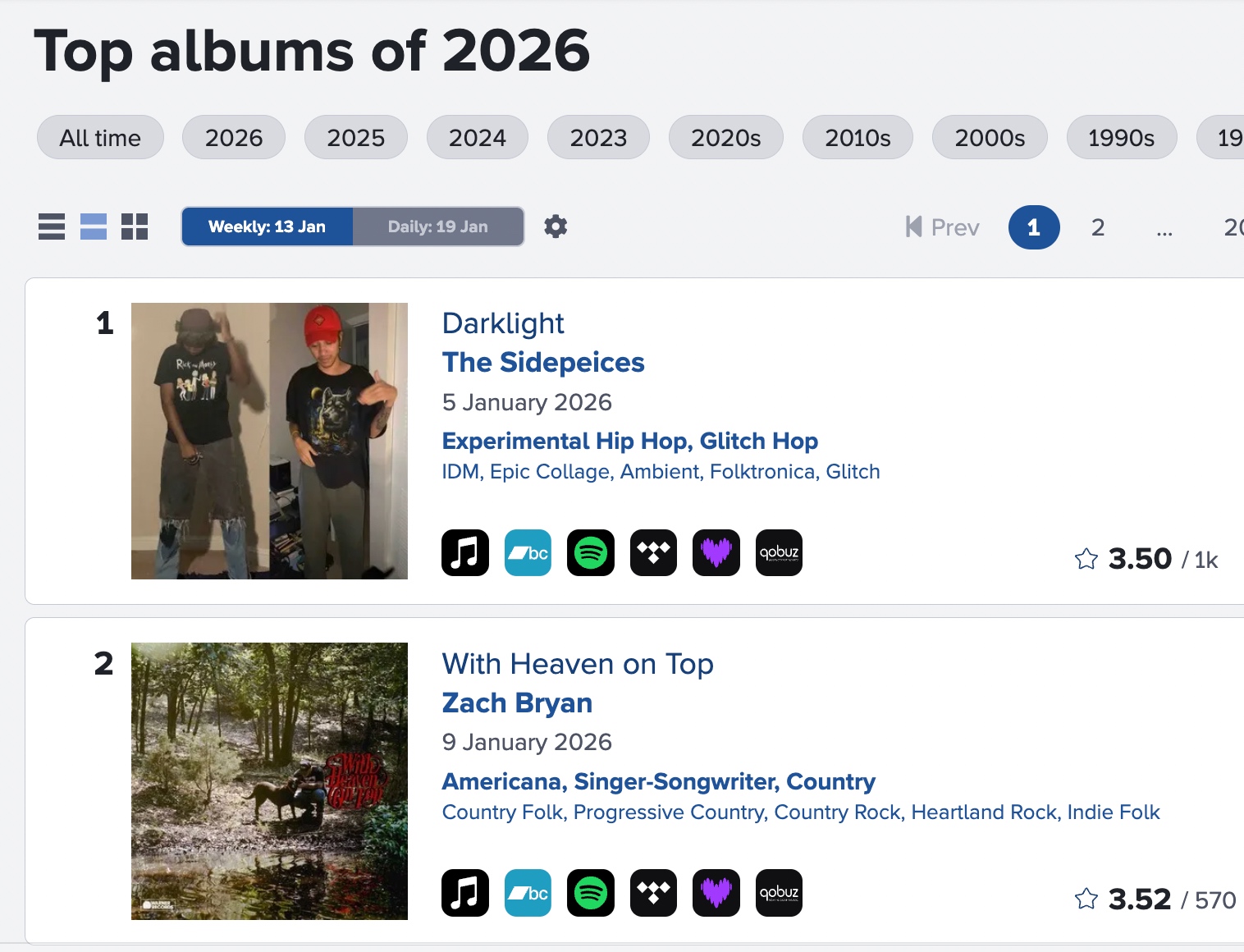Go to page 2 of results
The width and height of the screenshot is (1244, 952).
pyautogui.click(x=1098, y=227)
